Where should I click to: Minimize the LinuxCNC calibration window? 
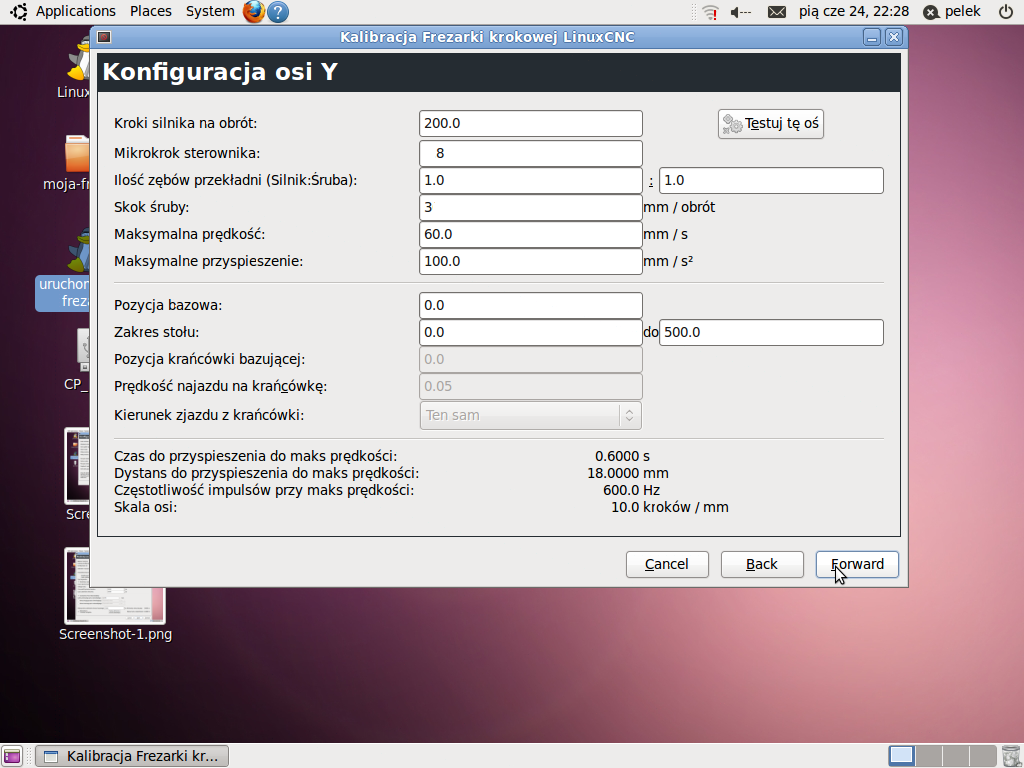[872, 37]
